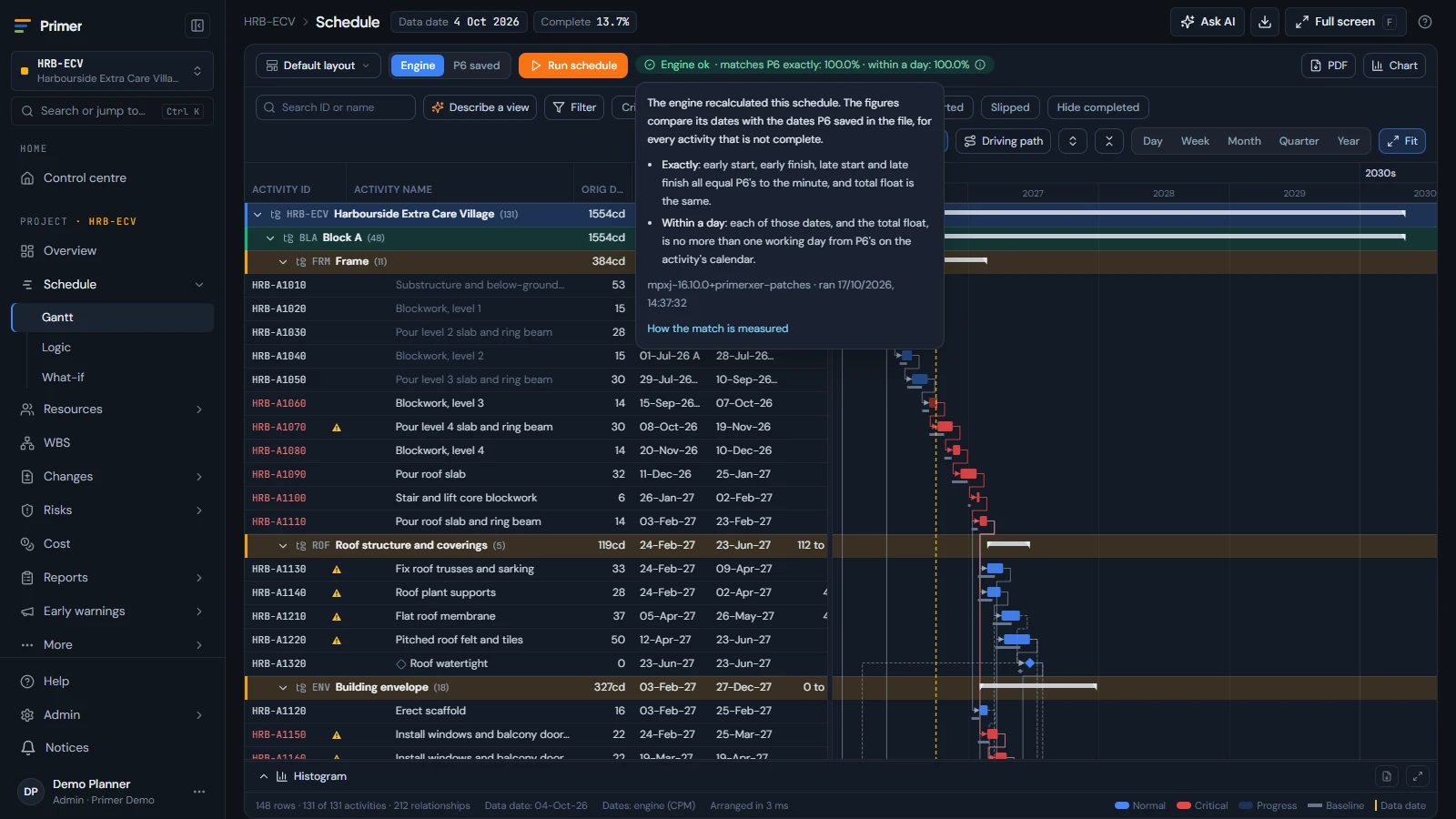Collapse the Building envelope group

coord(283,687)
